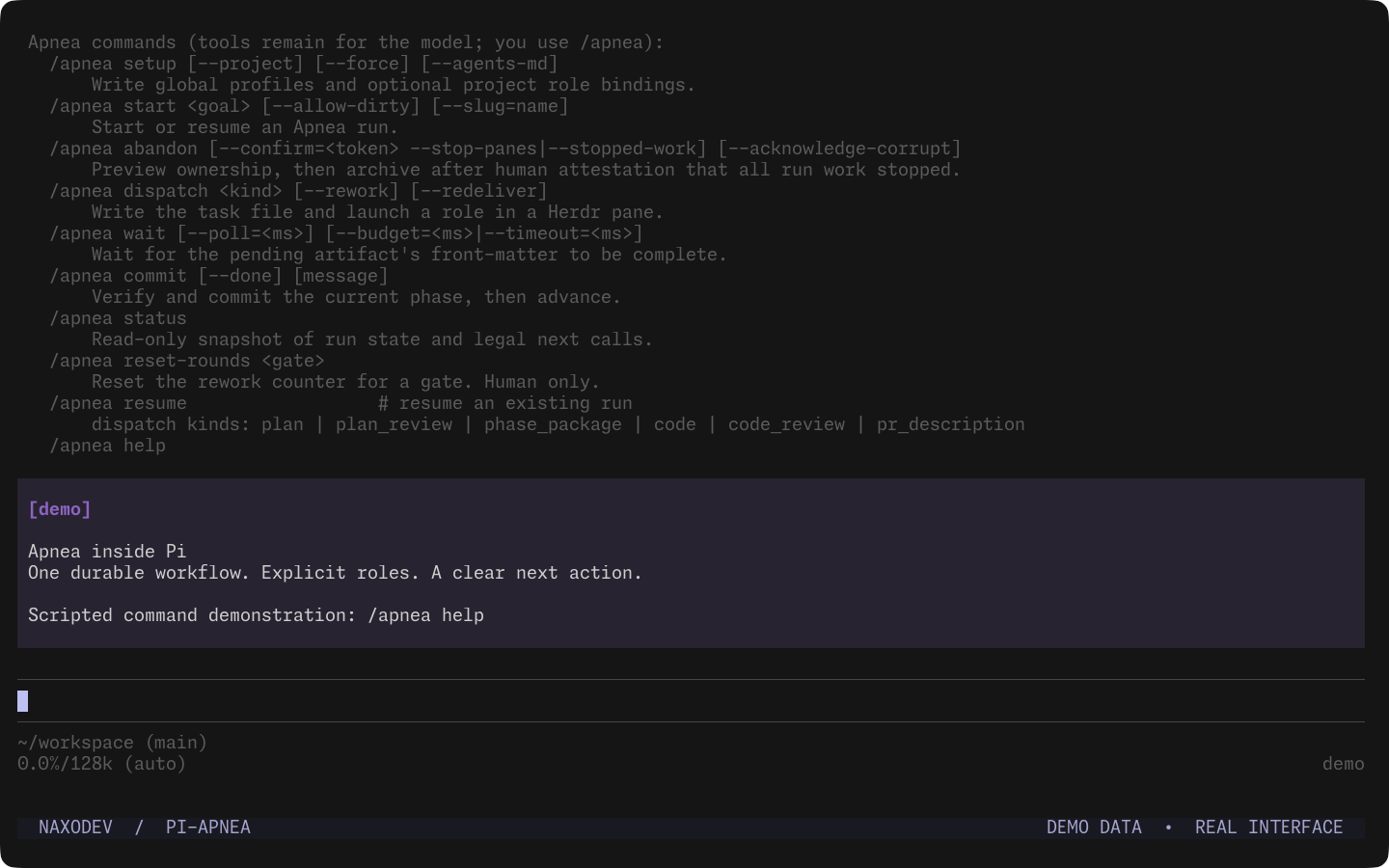
Task: Select the '/apnea dispatch <kind>' command line
Action: [x=298, y=191]
